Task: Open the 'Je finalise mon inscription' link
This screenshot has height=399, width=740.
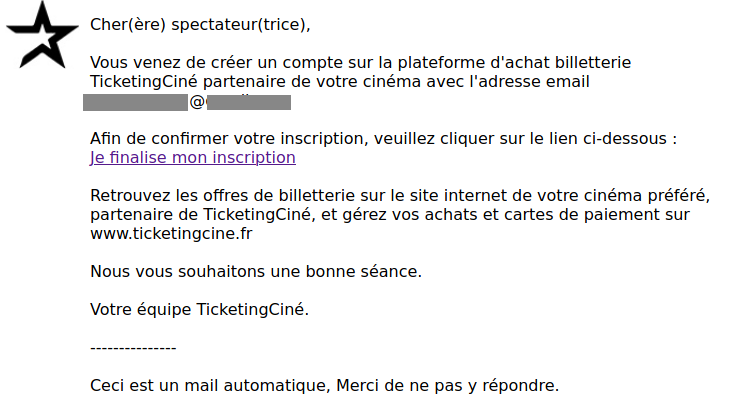Action: pos(193,158)
